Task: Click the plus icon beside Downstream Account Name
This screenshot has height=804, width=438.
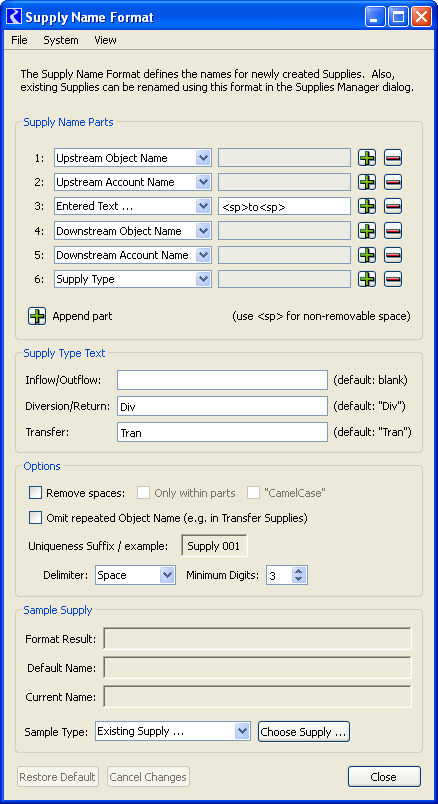Action: (x=367, y=255)
